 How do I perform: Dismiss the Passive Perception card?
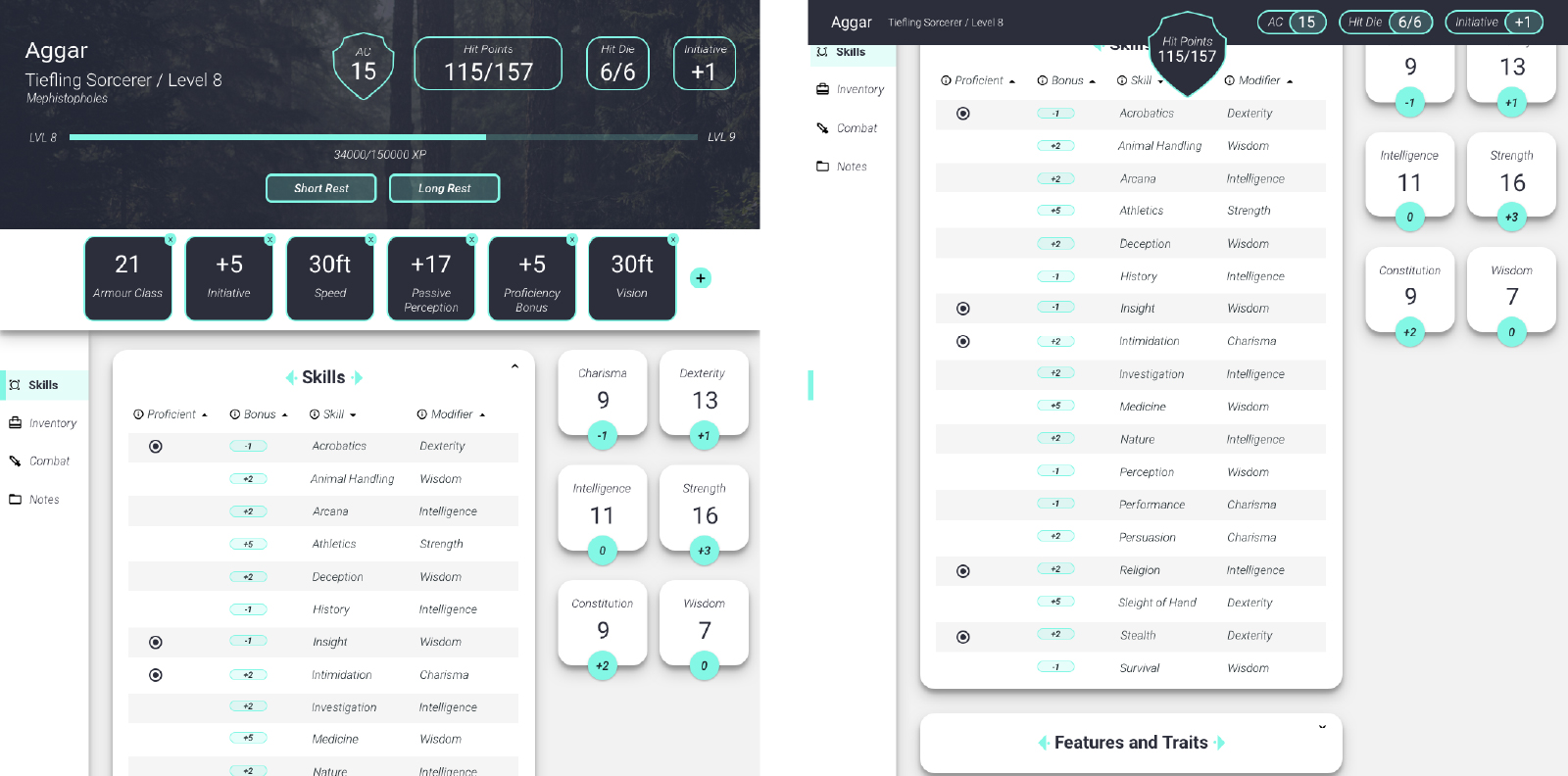pos(471,240)
